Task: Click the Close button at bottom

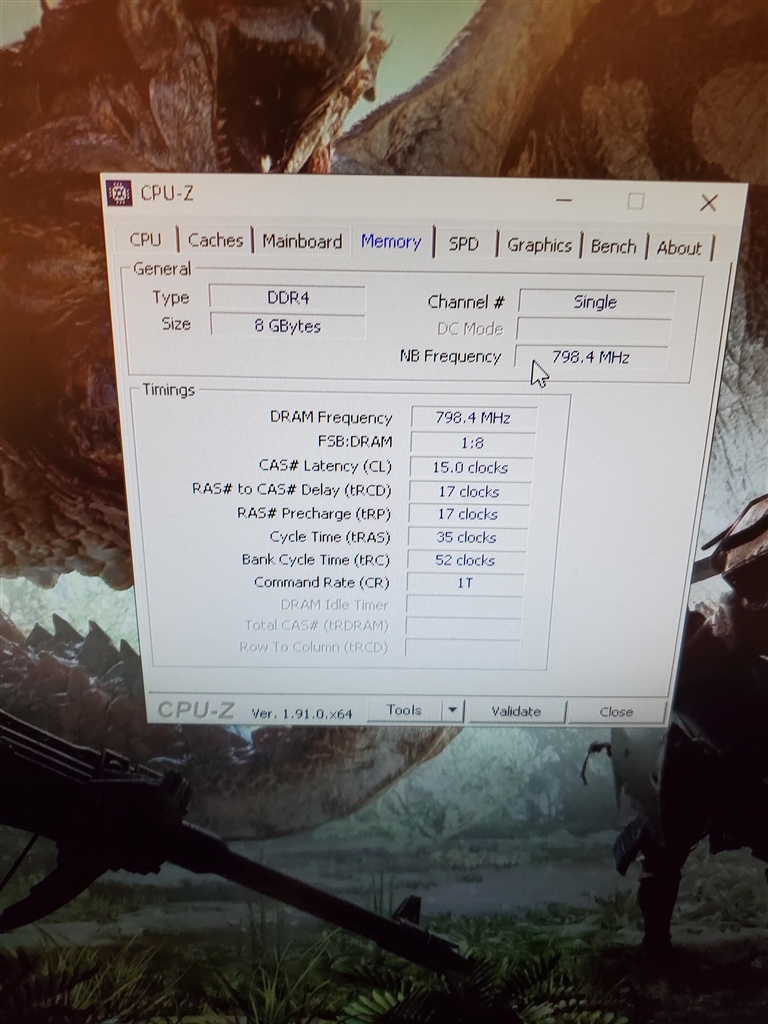Action: pos(616,712)
